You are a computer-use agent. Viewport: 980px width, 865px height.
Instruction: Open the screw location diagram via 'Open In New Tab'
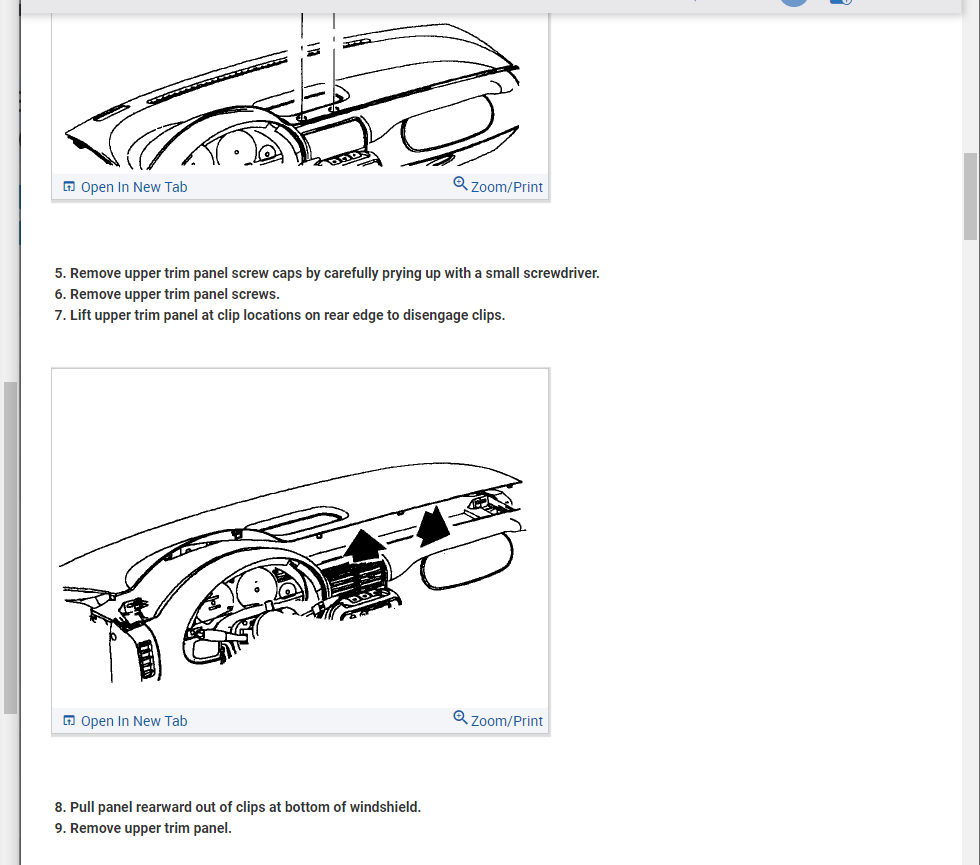pyautogui.click(x=133, y=187)
